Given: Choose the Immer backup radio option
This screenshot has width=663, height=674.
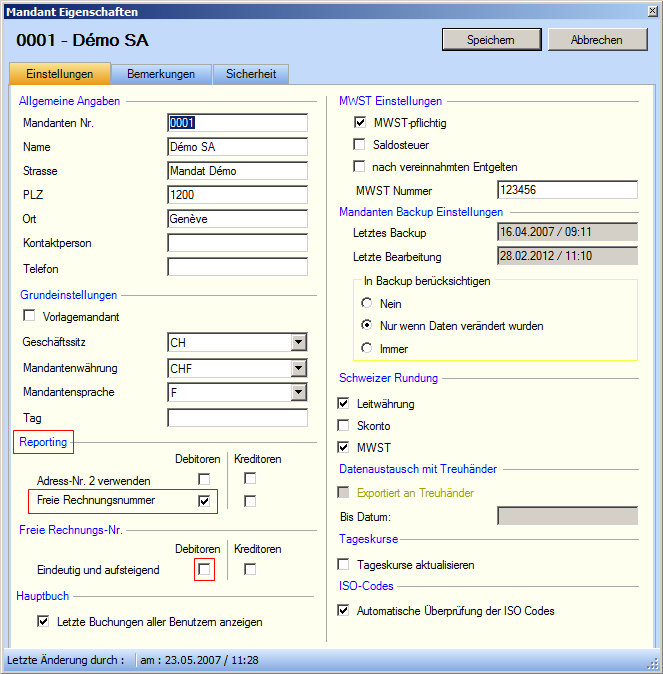Looking at the screenshot, I should point(367,349).
